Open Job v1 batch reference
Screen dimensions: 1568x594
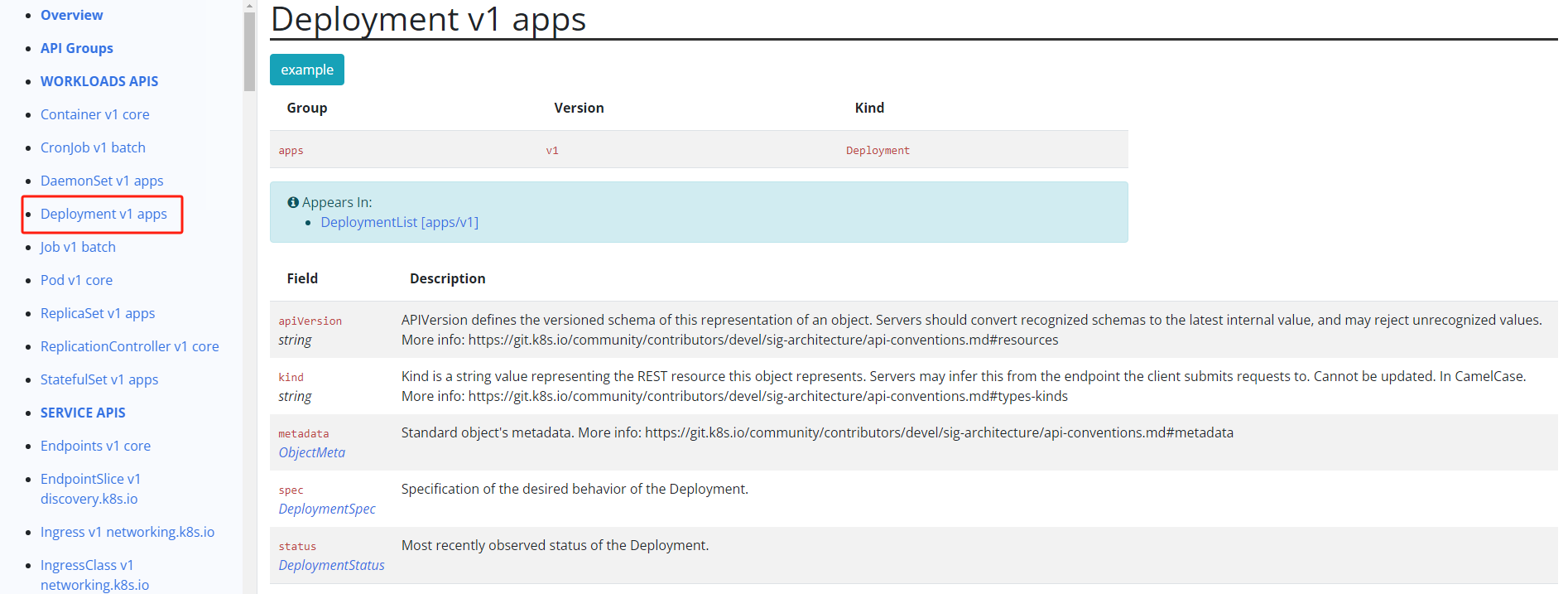(x=78, y=247)
